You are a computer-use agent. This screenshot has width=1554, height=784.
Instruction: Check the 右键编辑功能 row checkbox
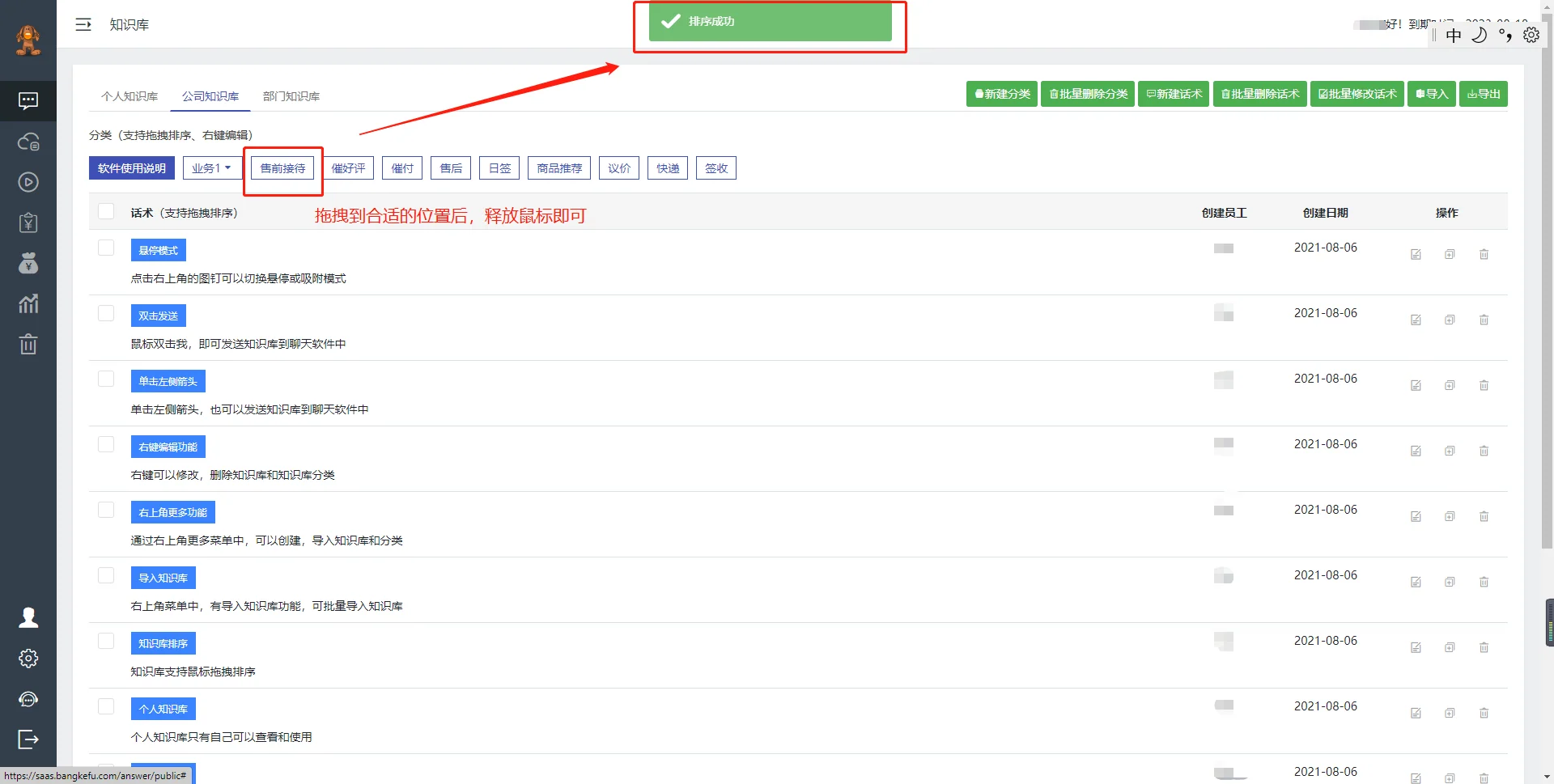[x=106, y=444]
